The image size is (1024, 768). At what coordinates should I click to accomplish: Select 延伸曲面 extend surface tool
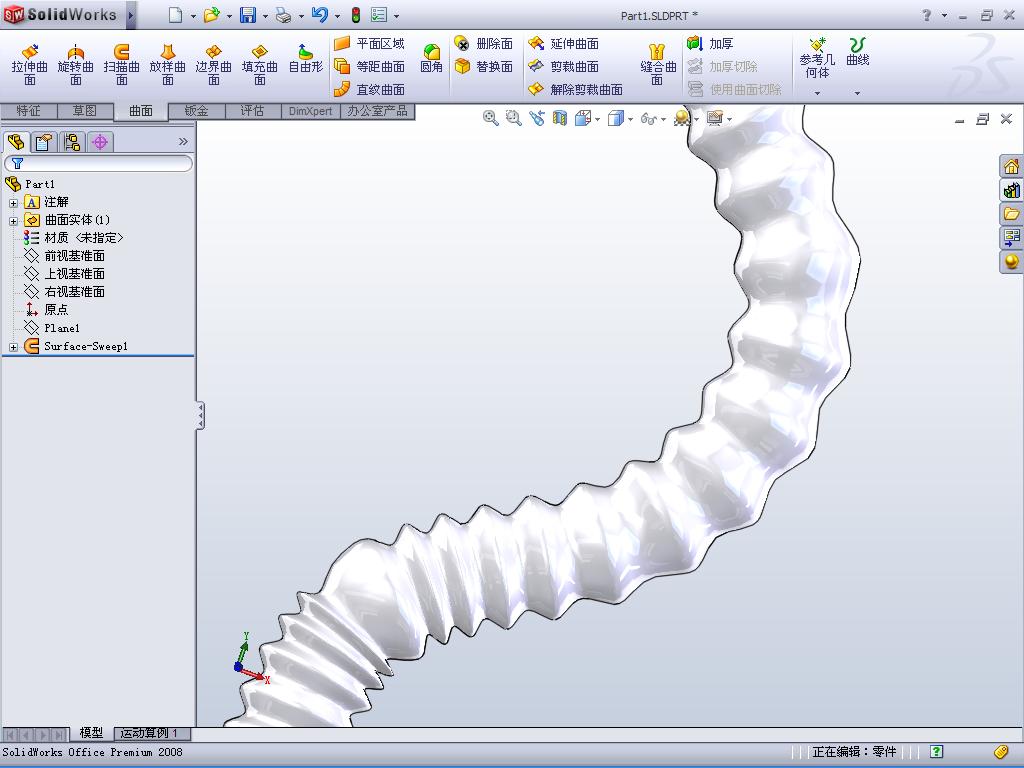pyautogui.click(x=564, y=44)
